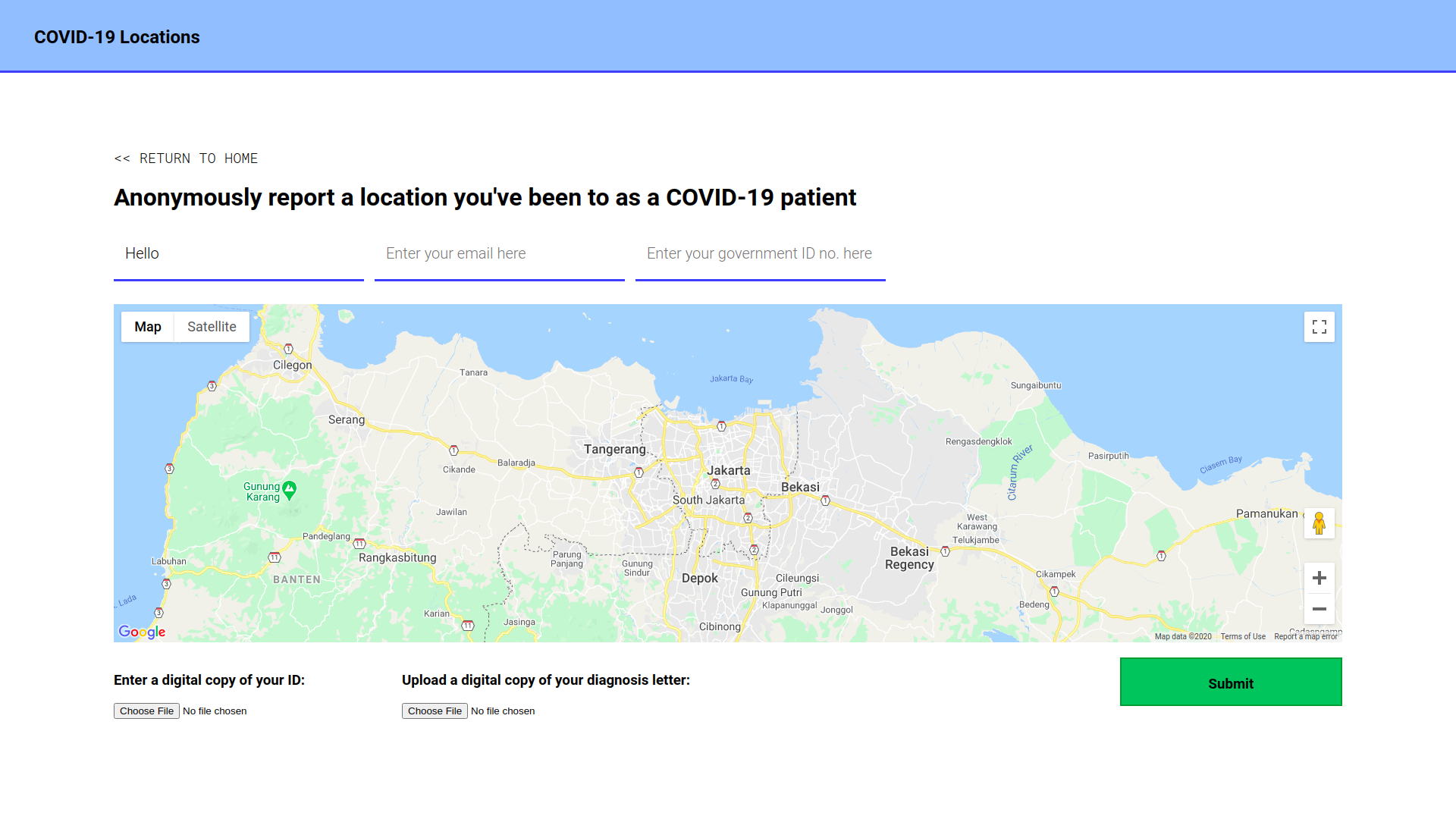Image resolution: width=1456 pixels, height=819 pixels.
Task: Click the route 1 shield near Bekasi
Action: (824, 500)
